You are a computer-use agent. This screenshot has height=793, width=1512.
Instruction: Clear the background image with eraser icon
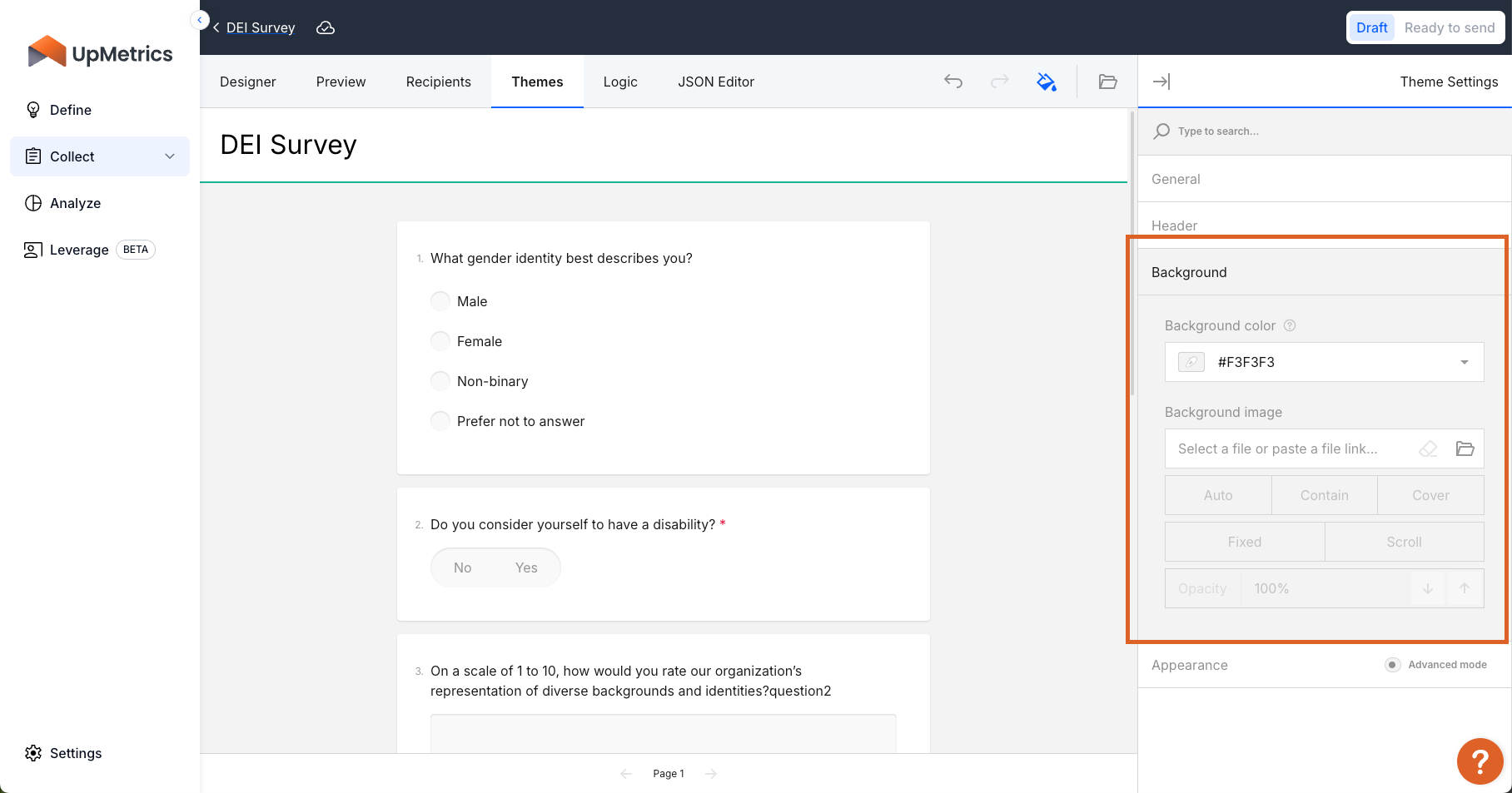tap(1428, 449)
